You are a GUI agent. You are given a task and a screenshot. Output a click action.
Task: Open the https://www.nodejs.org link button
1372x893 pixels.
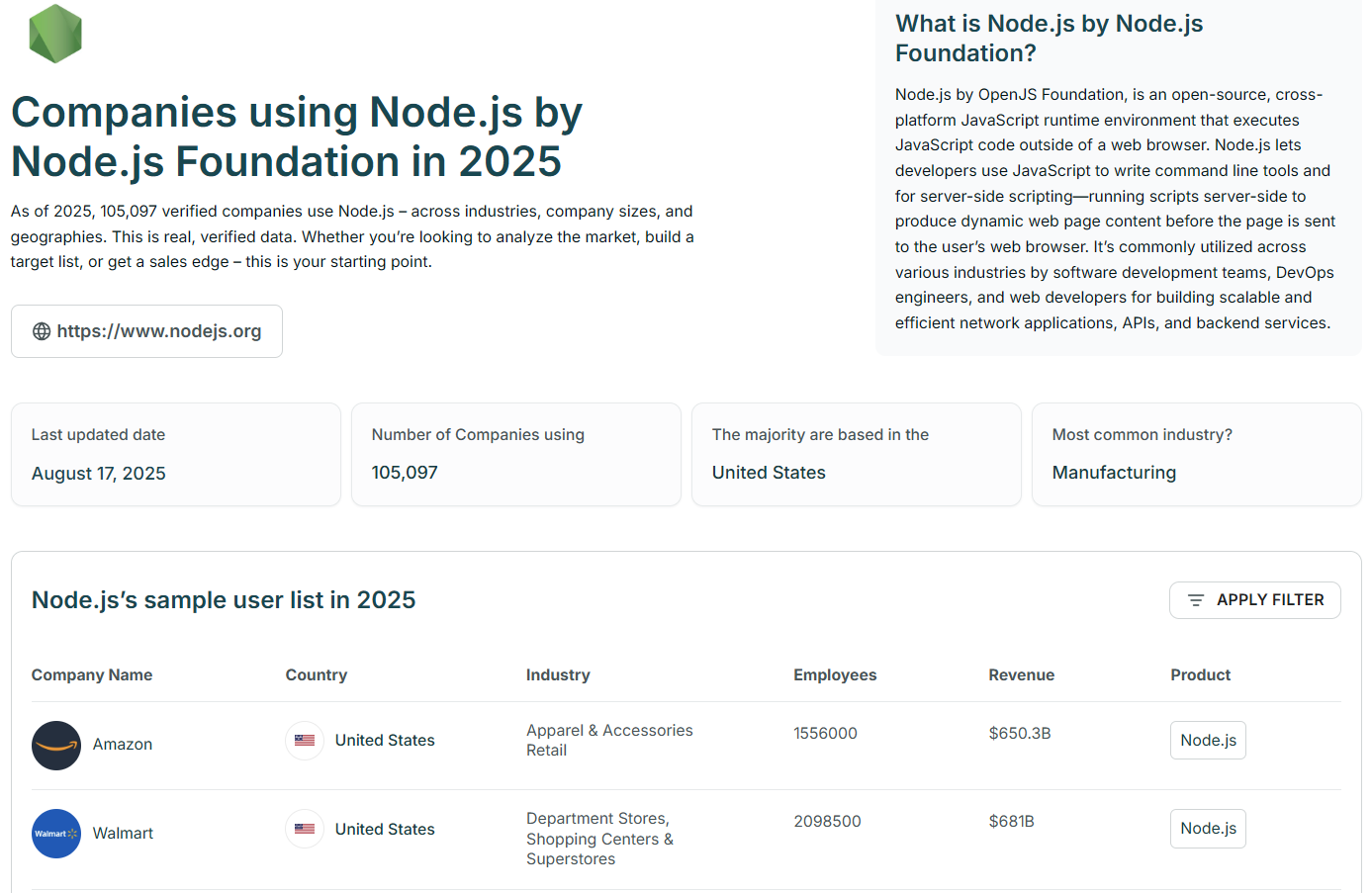tap(146, 331)
